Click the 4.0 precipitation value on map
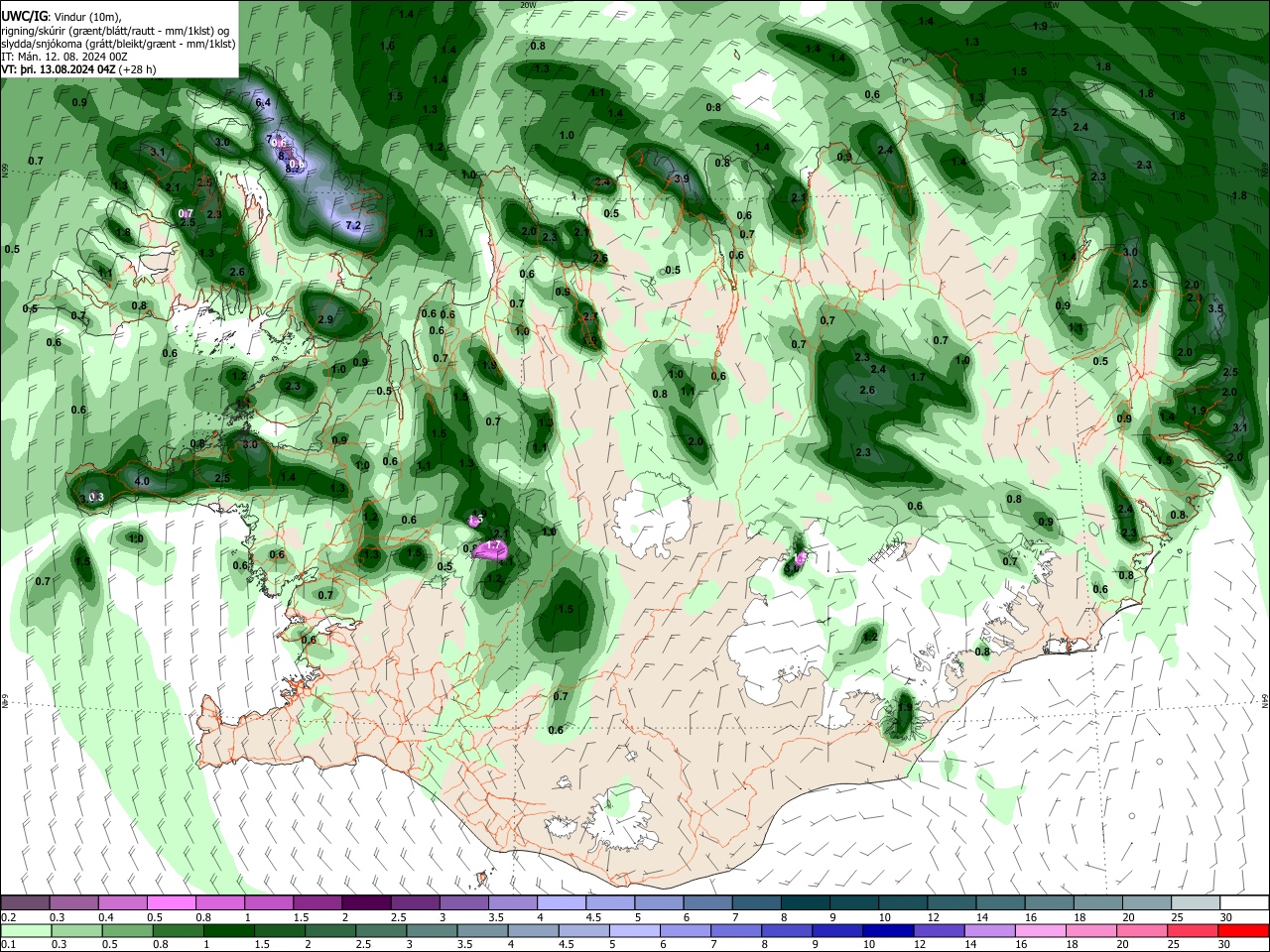 (142, 481)
